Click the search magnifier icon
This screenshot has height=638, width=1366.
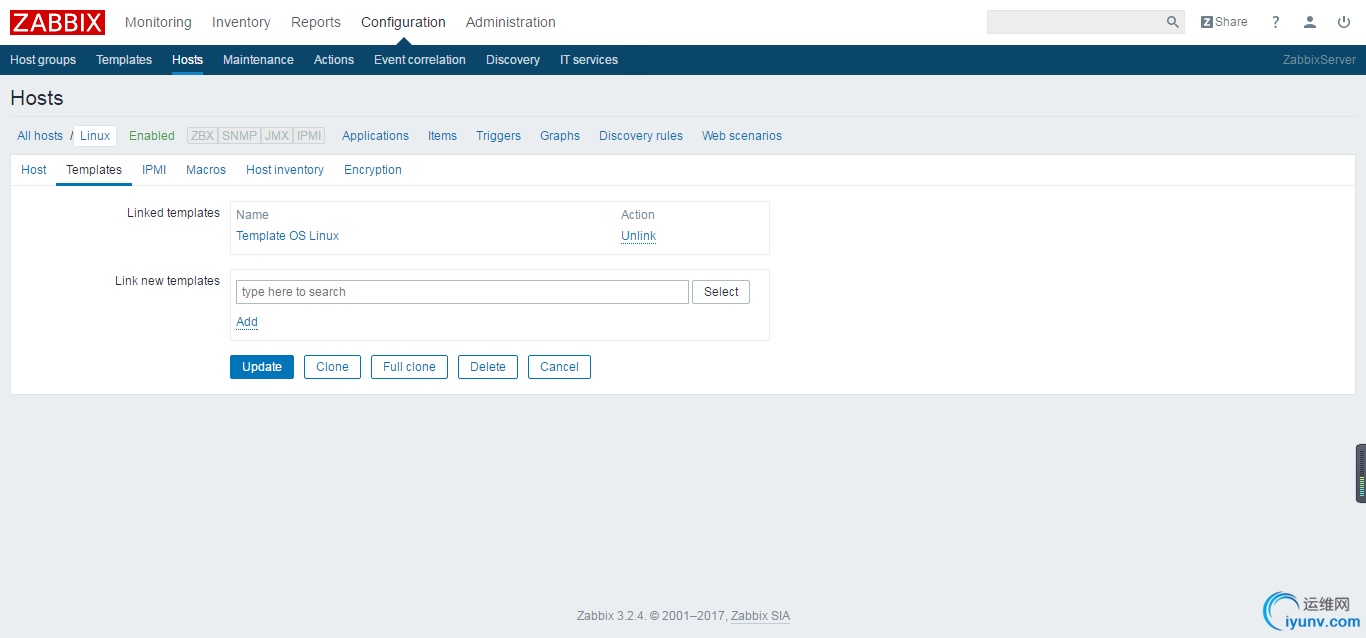pos(1173,22)
